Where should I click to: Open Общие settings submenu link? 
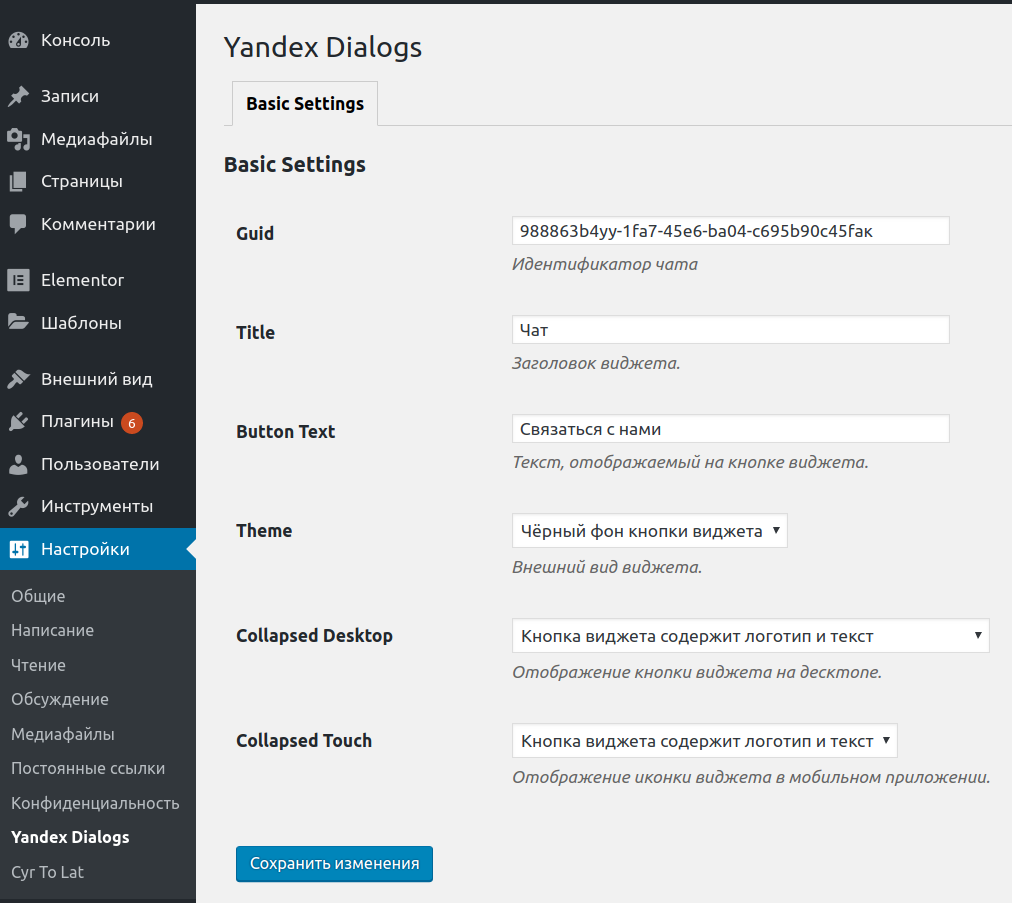38,596
